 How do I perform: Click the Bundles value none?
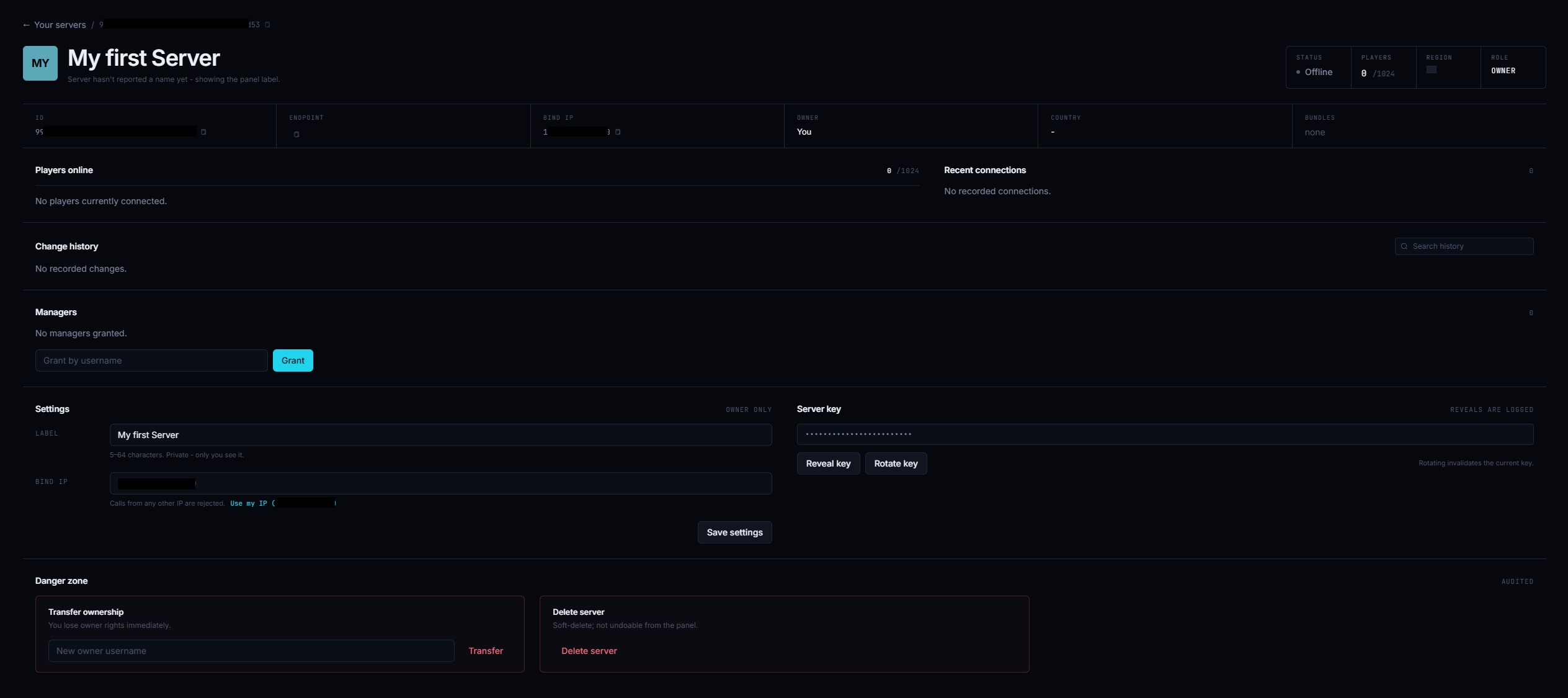[1314, 132]
